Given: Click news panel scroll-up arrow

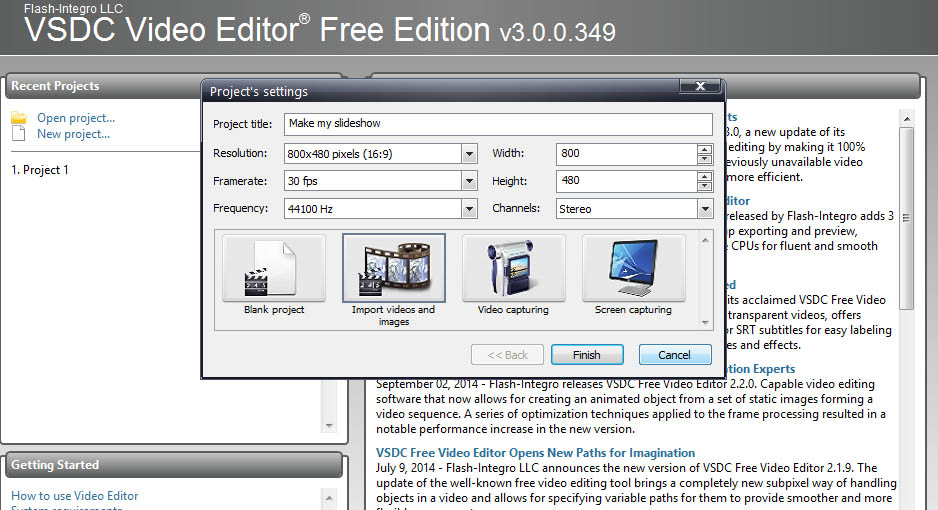Looking at the screenshot, I should 907,118.
